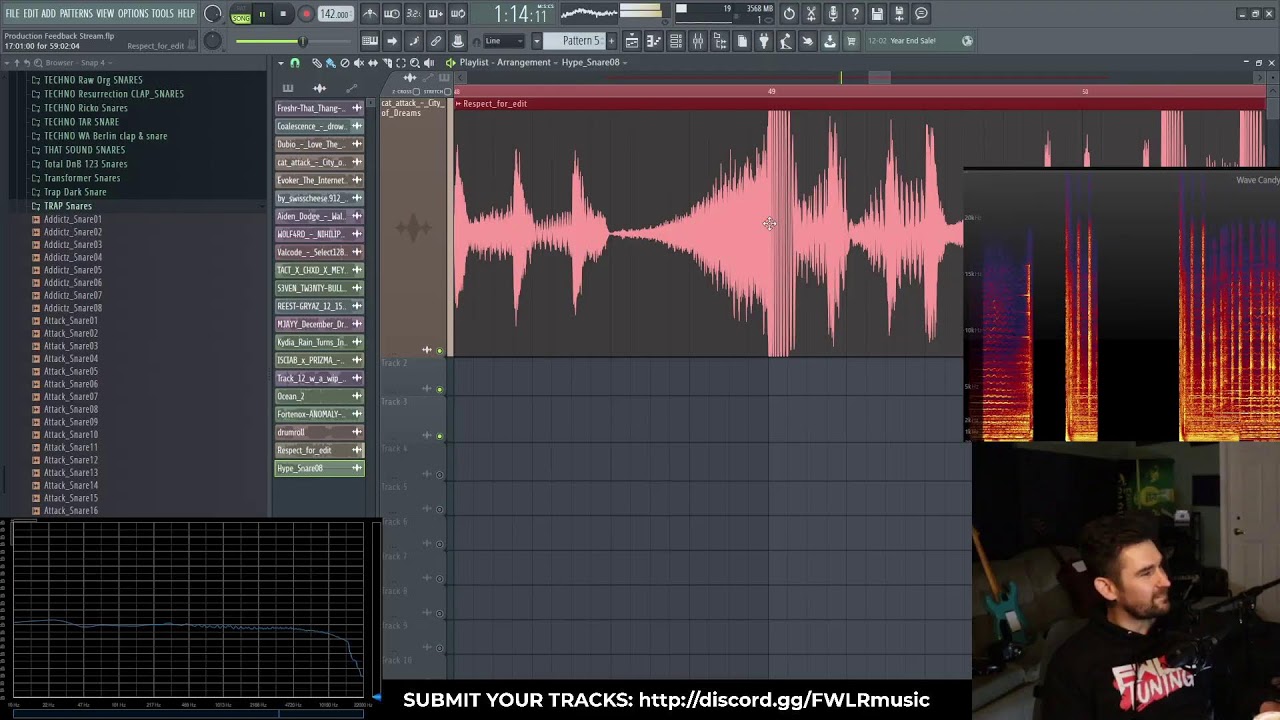1280x720 pixels.
Task: Mute Track 1 with its green light
Action: click(x=439, y=351)
